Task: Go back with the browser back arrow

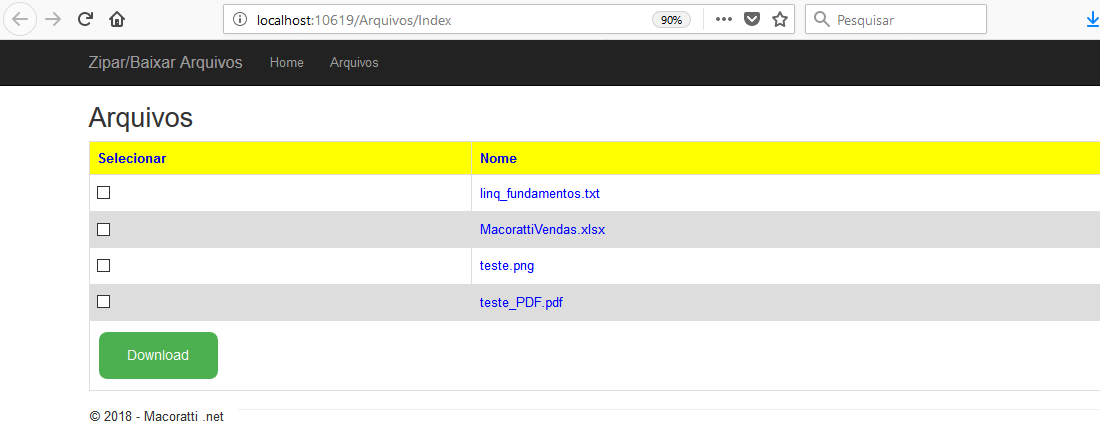Action: [20, 20]
